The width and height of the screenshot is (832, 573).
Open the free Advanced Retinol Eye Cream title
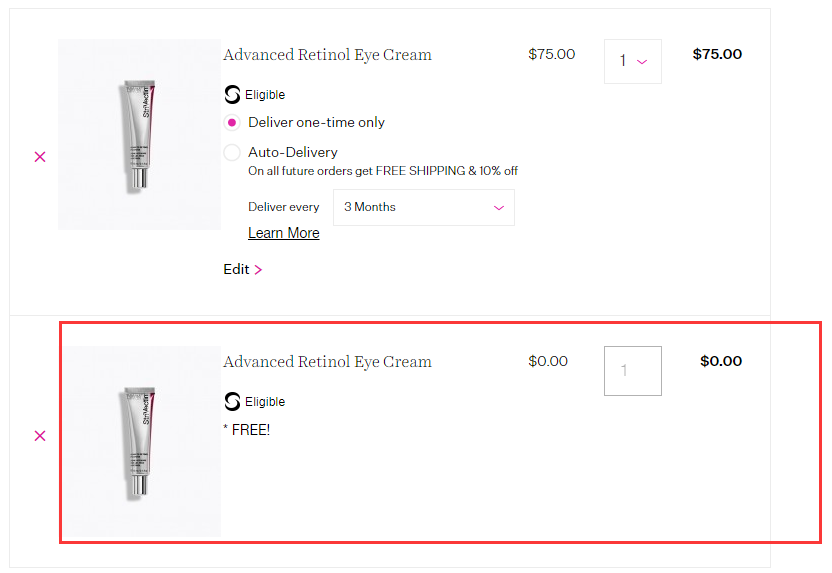tap(327, 362)
